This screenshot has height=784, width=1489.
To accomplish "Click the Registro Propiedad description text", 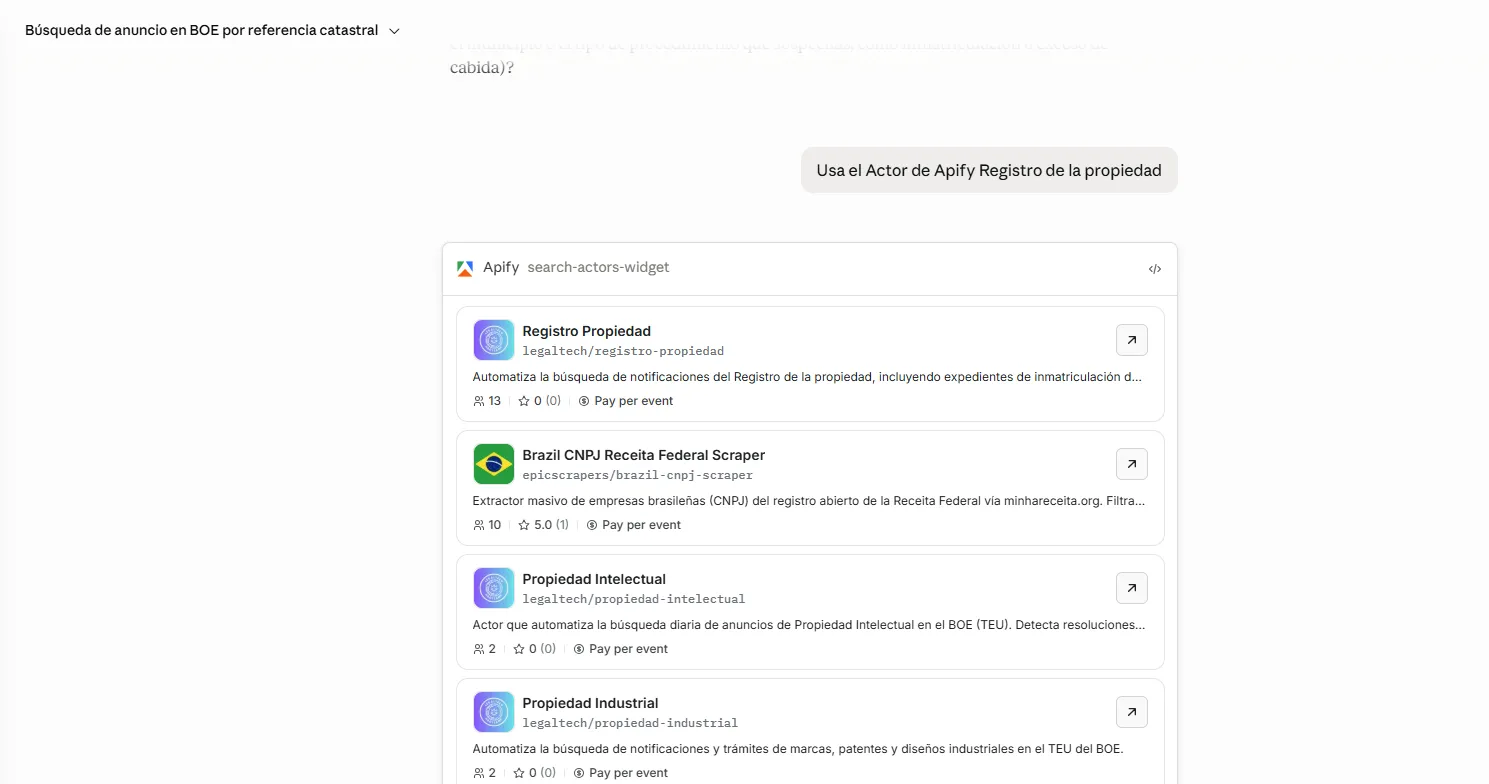I will (808, 377).
